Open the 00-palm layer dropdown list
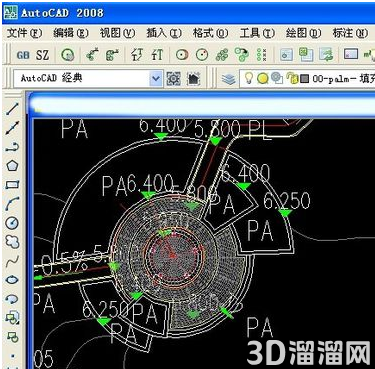Screen dimensions: 375x369 [307, 79]
